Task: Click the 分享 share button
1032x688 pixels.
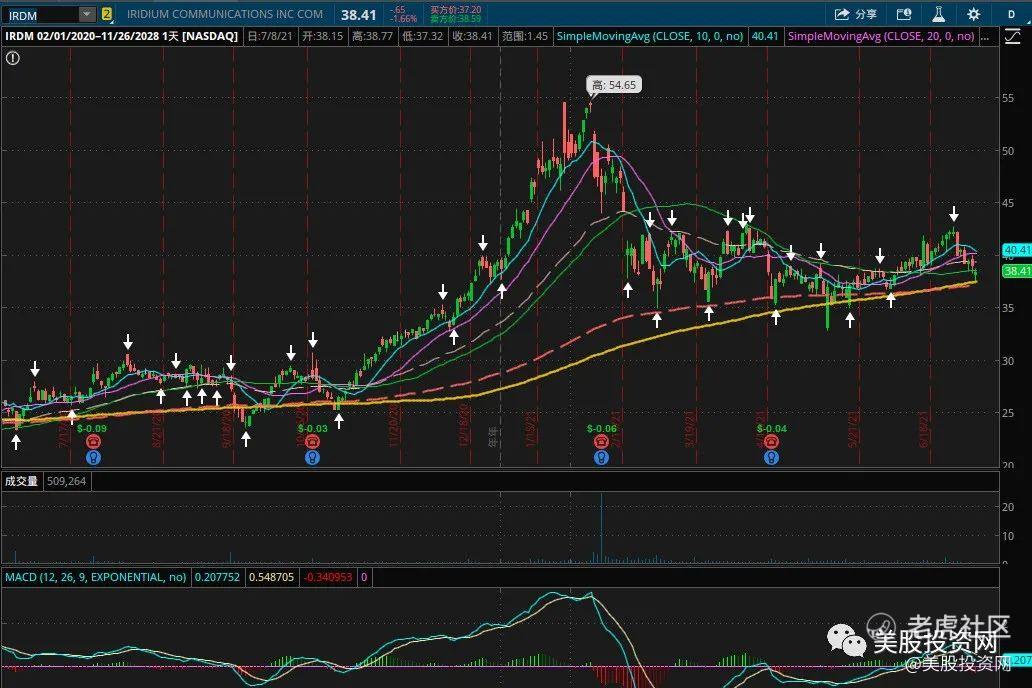Action: (x=856, y=14)
